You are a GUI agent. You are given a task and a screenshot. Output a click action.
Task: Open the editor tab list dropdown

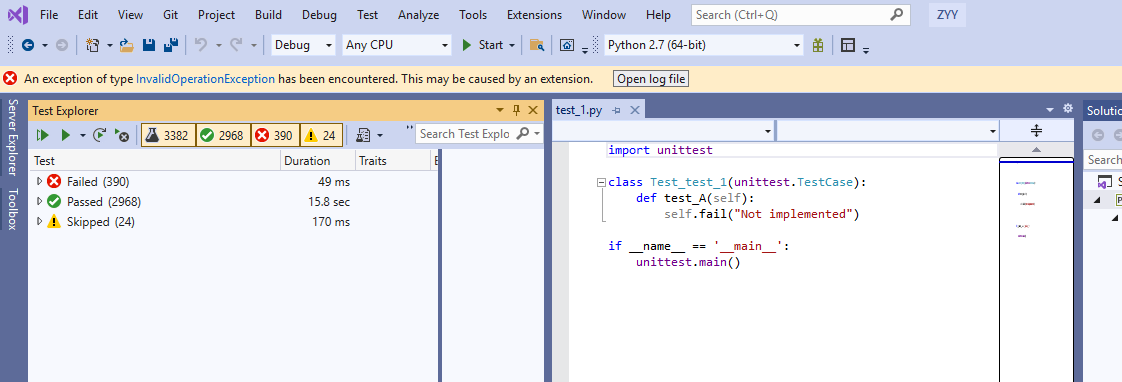point(1050,109)
